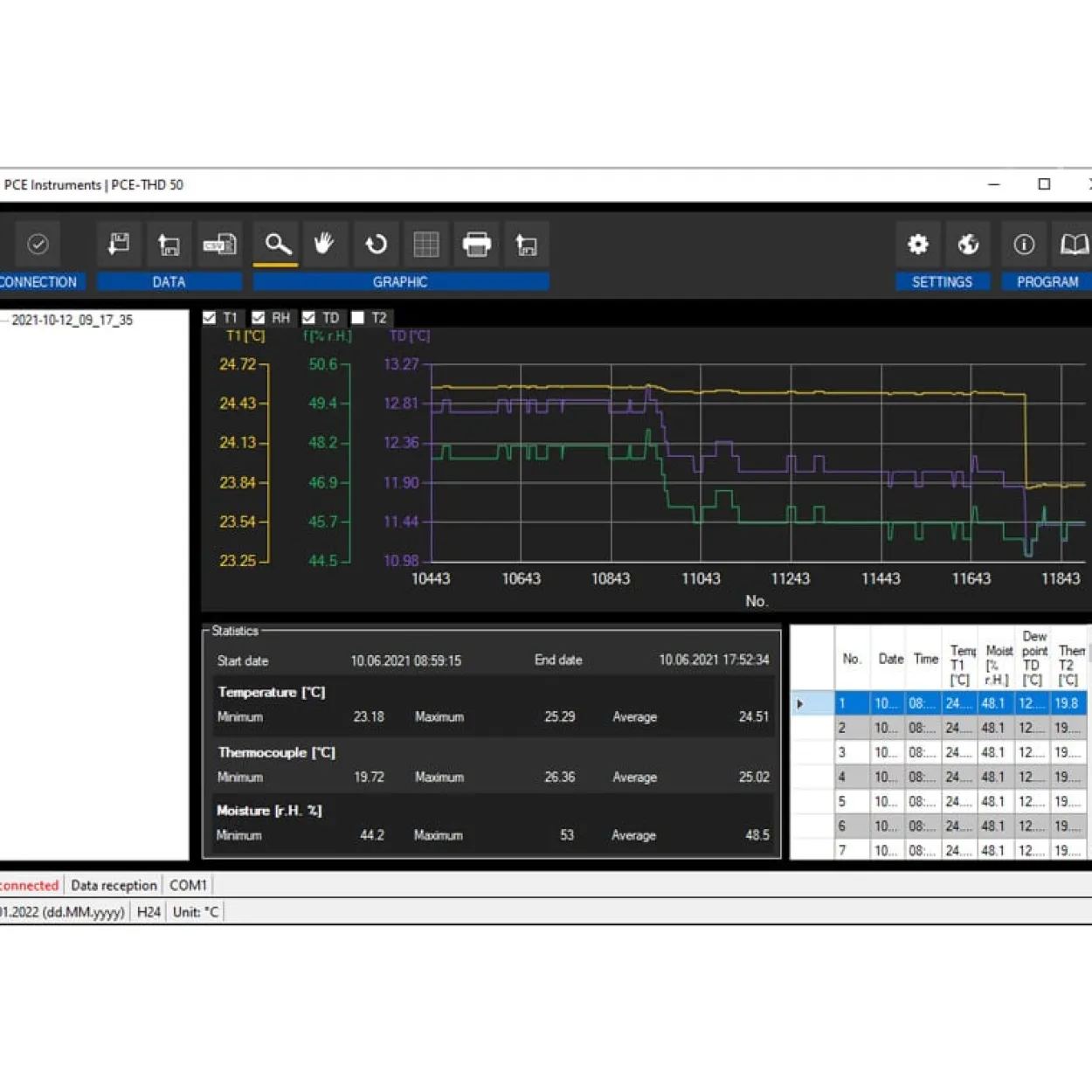Click the 48.1 moisture cell in row 4
The height and width of the screenshot is (1092, 1092).
coord(997,777)
